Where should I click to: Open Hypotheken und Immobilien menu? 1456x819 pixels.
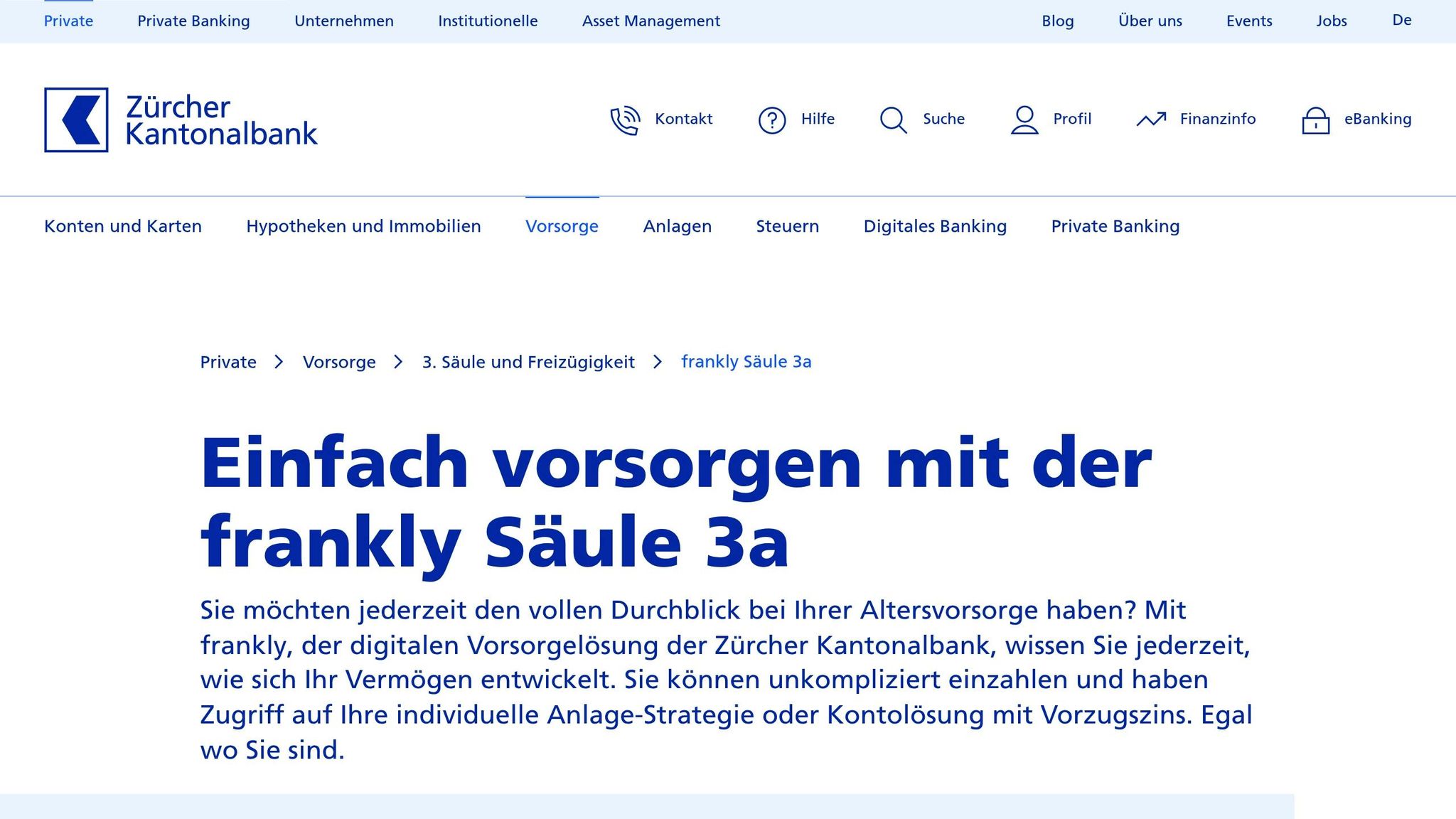tap(363, 226)
